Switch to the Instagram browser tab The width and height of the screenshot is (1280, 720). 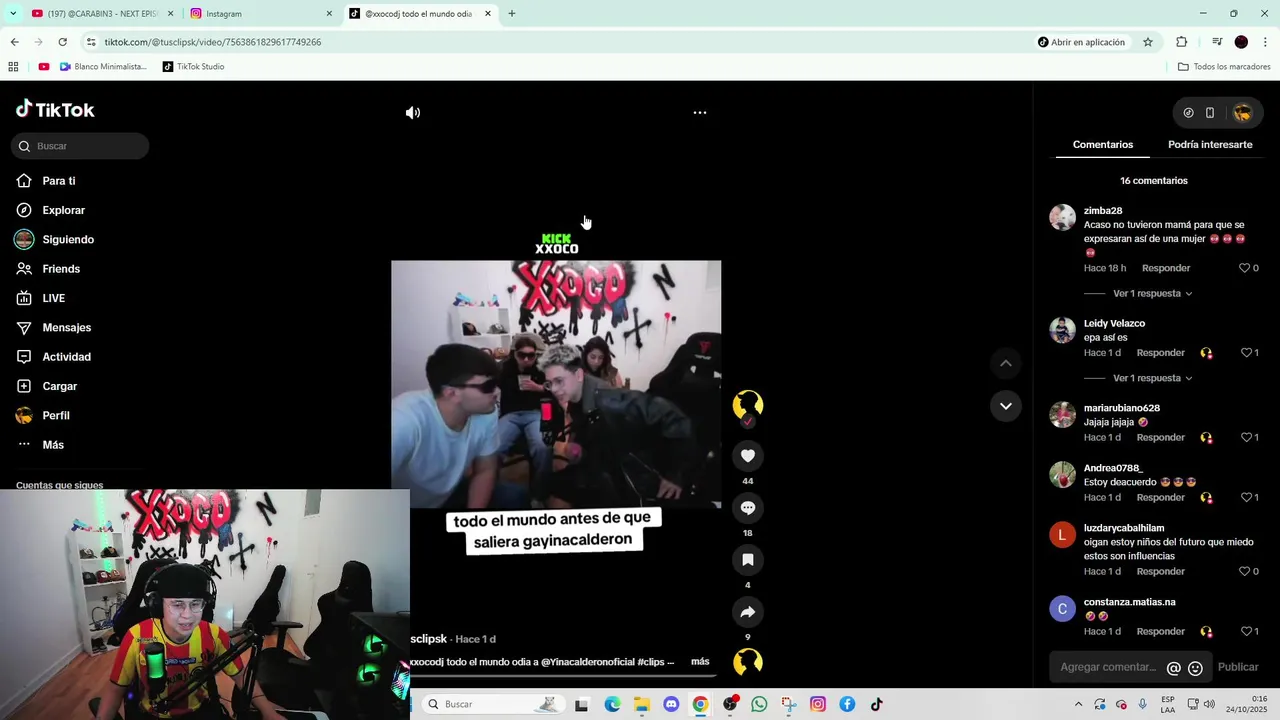[x=260, y=14]
